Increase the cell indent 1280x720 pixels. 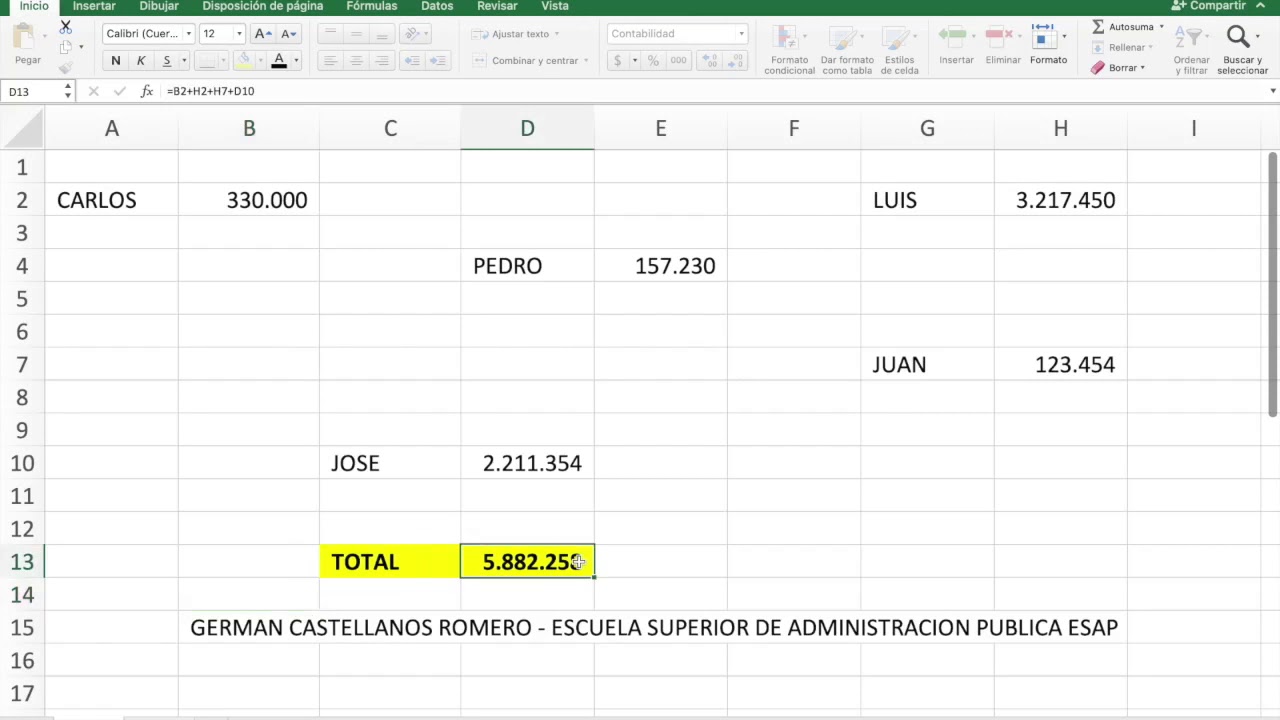tap(437, 61)
